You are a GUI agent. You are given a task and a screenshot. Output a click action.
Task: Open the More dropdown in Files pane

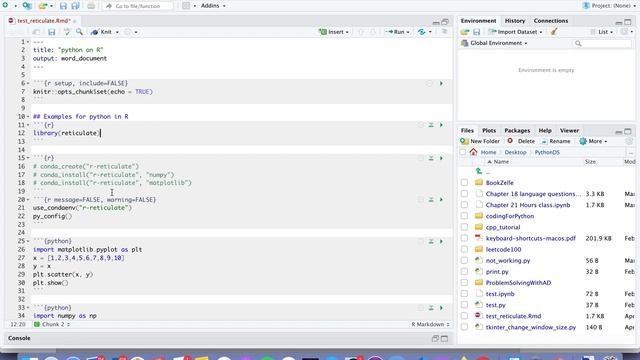pyautogui.click(x=593, y=141)
